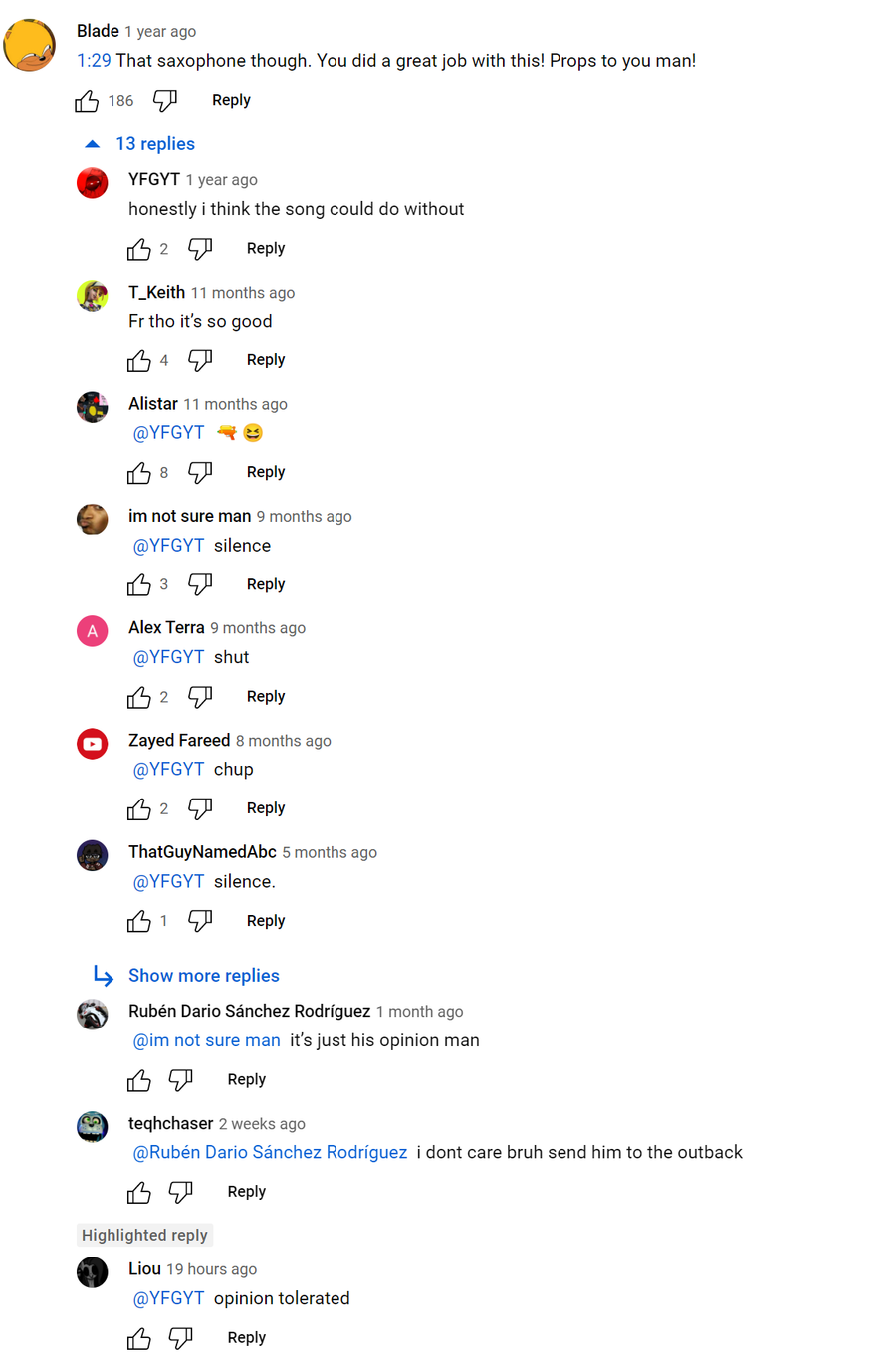896x1371 pixels.
Task: Jump to 1:29 timestamp in video
Action: 94,61
